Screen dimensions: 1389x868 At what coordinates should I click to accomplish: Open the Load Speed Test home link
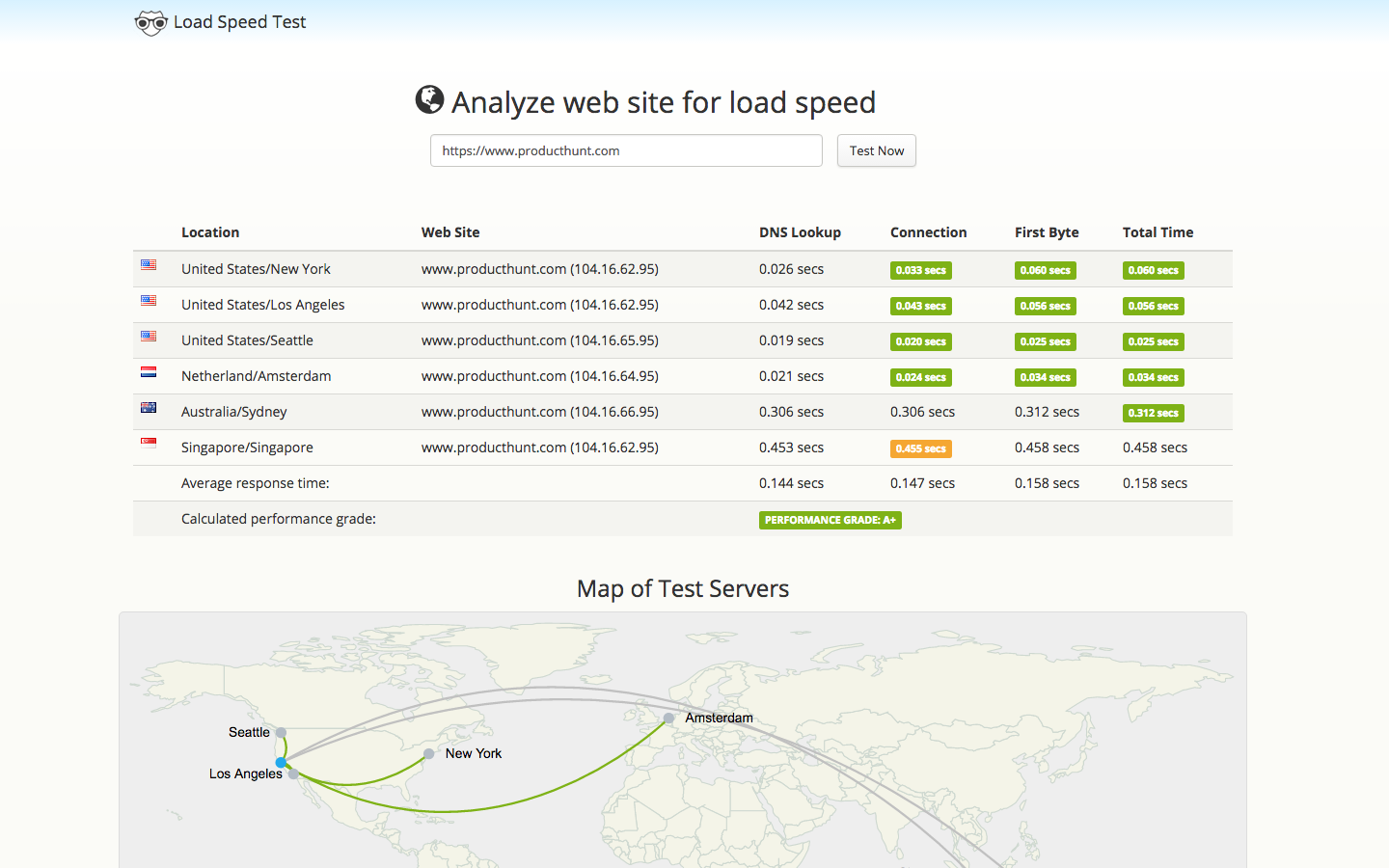click(221, 22)
